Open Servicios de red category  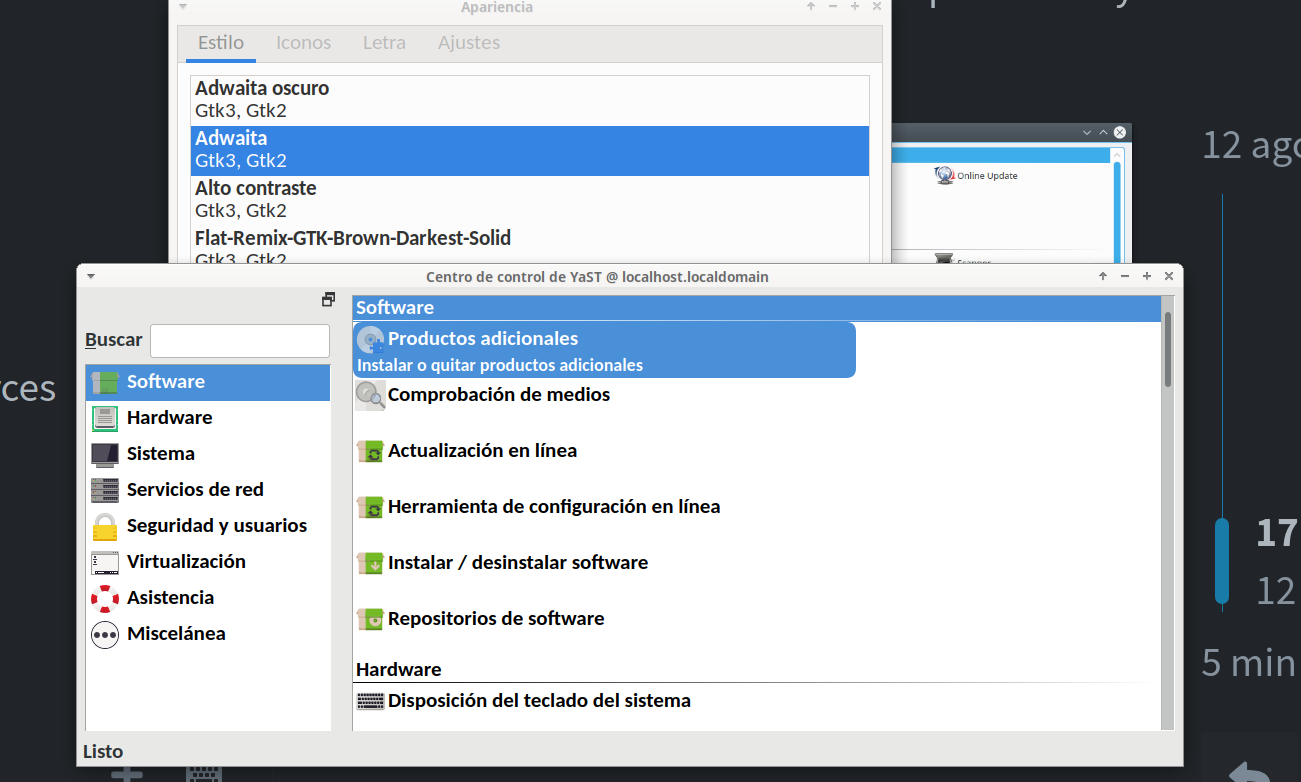(194, 490)
